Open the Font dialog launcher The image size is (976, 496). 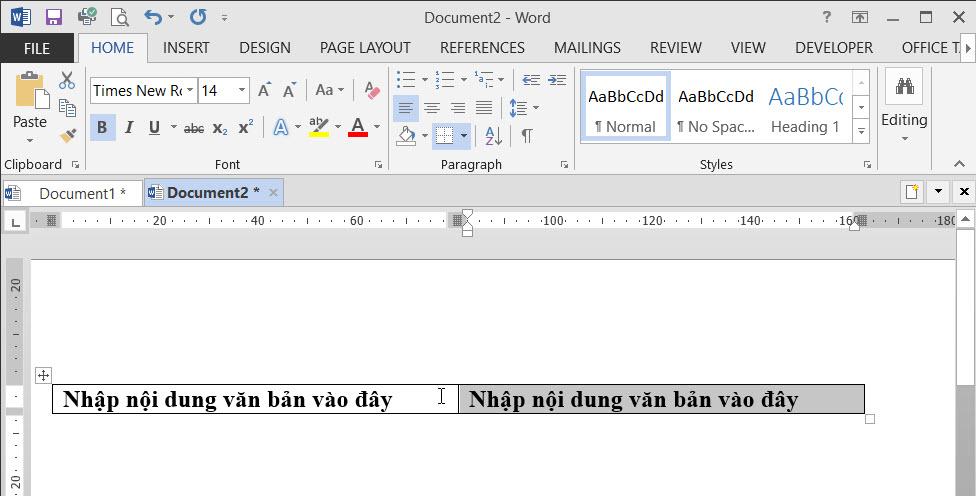[378, 165]
